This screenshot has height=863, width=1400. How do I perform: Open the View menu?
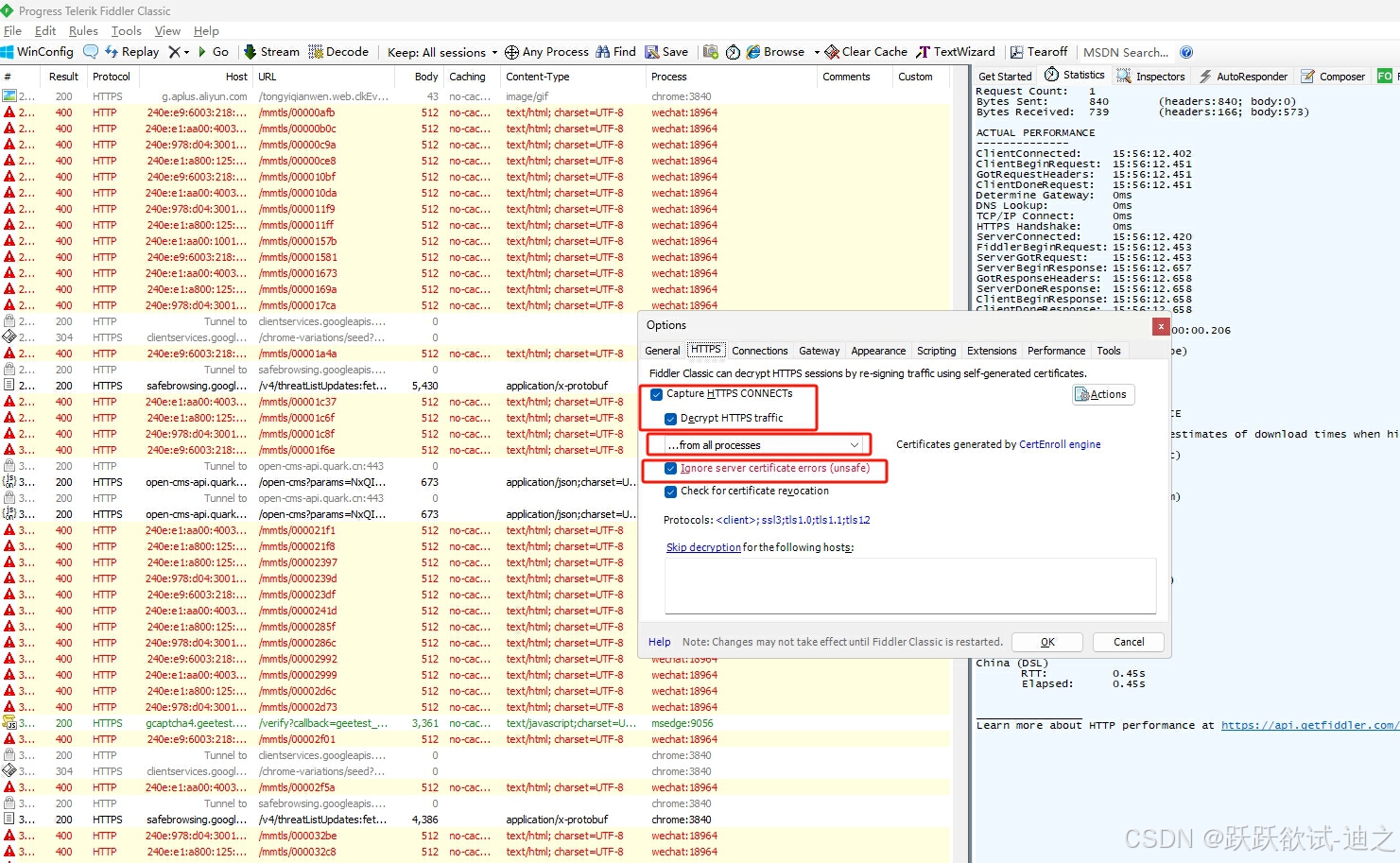pyautogui.click(x=167, y=30)
